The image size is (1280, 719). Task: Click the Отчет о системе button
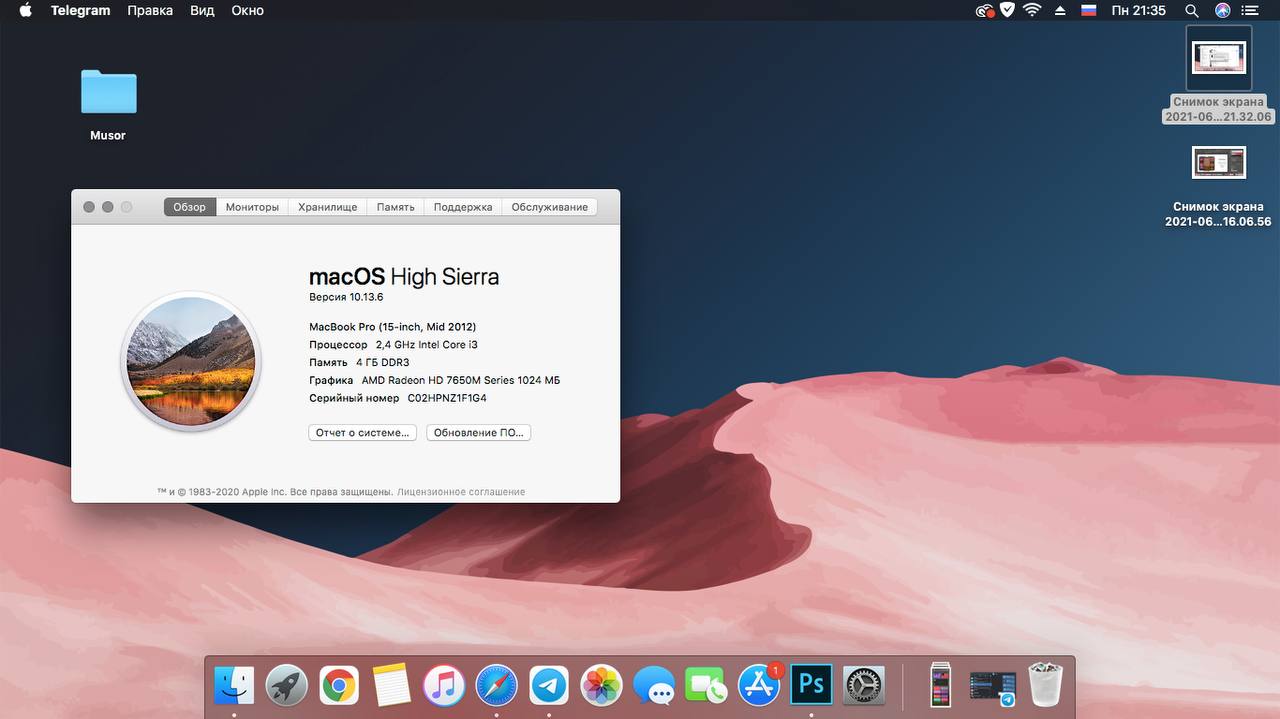(x=362, y=433)
